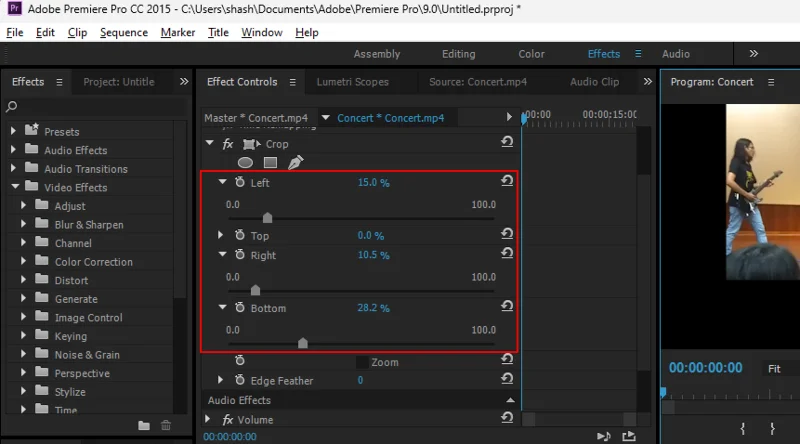Click the delete custom items trash icon

click(166, 425)
